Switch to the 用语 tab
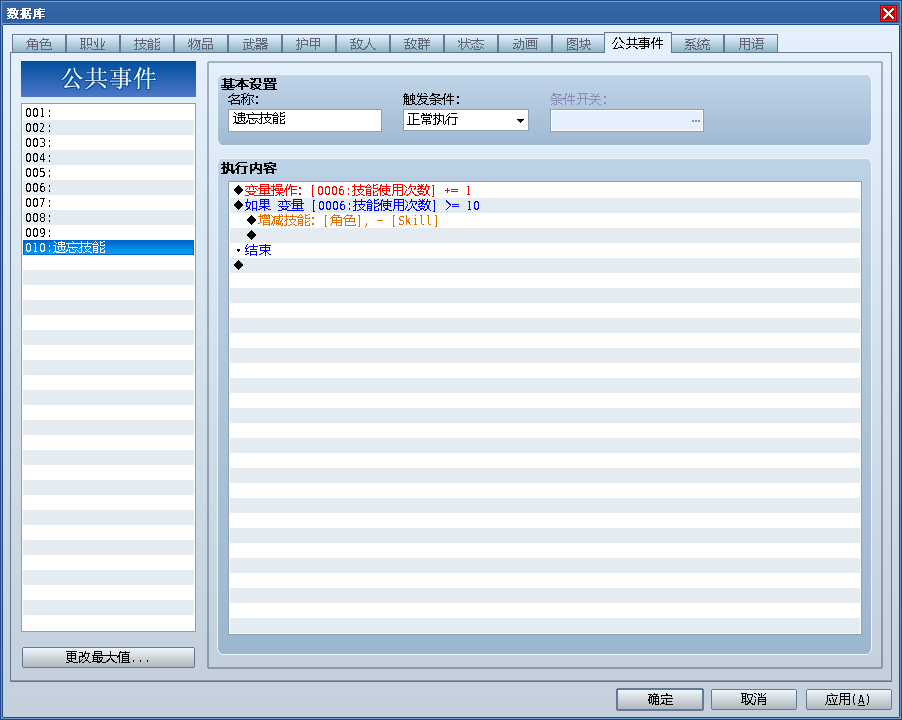 [751, 44]
